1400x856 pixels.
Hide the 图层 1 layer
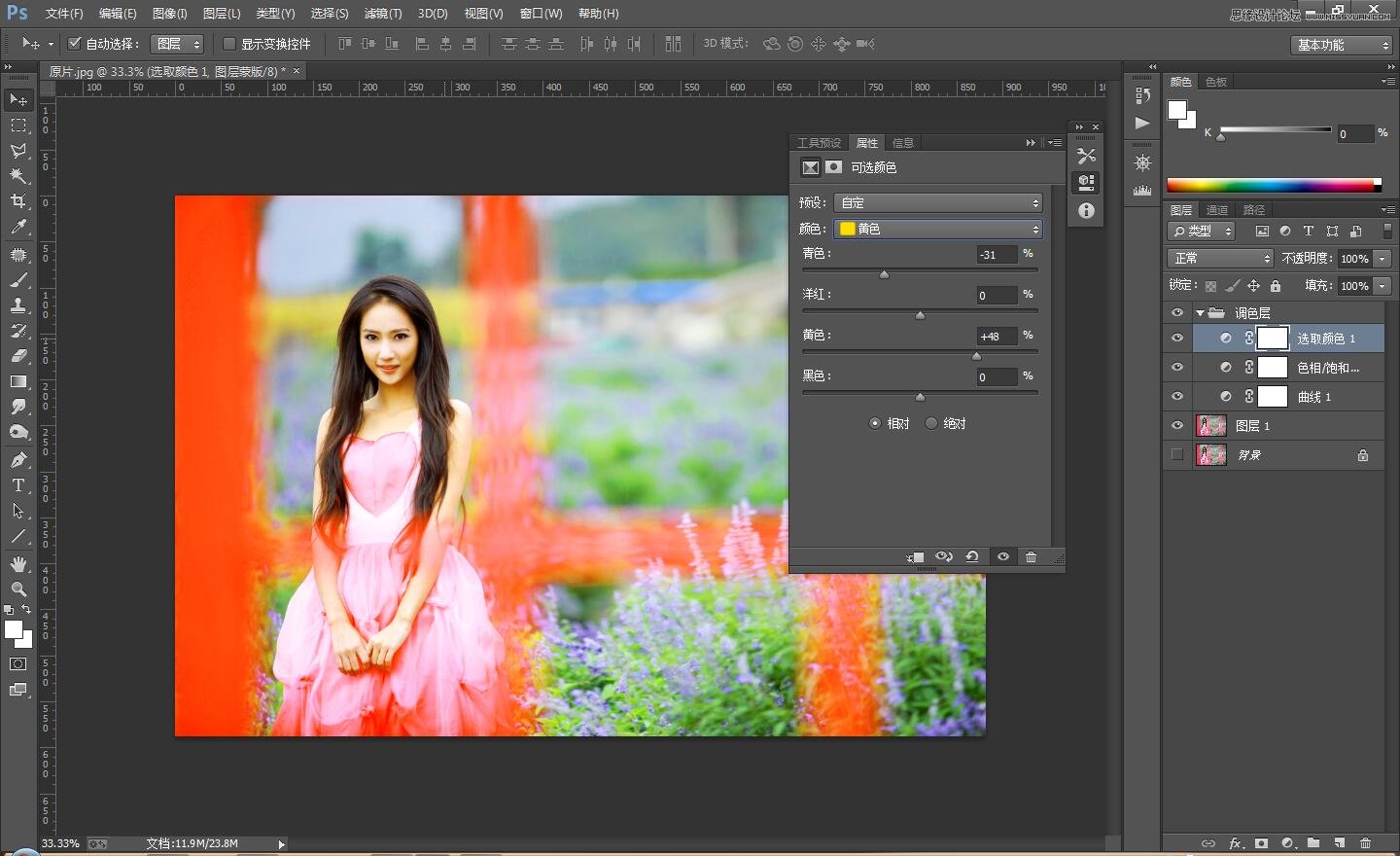(x=1177, y=426)
